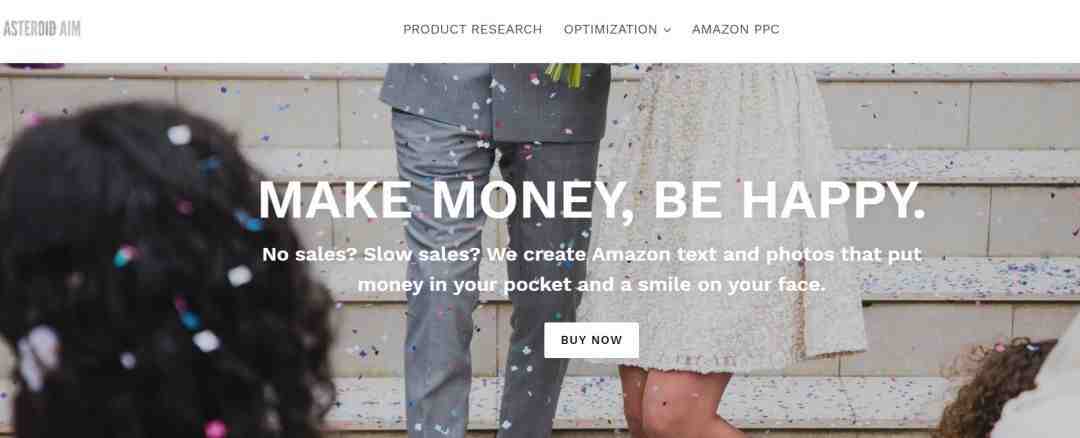Click the white confetti on the dark hair
The image size is (1080, 438).
pyautogui.click(x=179, y=134)
